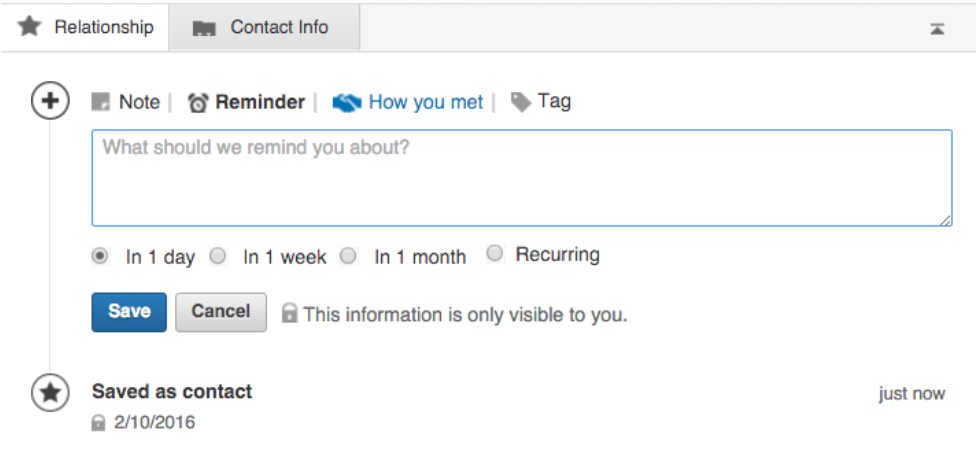Click the plus circle add icon
This screenshot has height=452, width=978.
(50, 101)
